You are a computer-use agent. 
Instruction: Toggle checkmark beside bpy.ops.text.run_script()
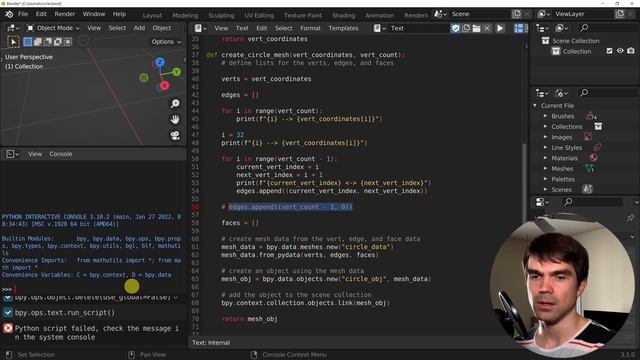[8, 313]
